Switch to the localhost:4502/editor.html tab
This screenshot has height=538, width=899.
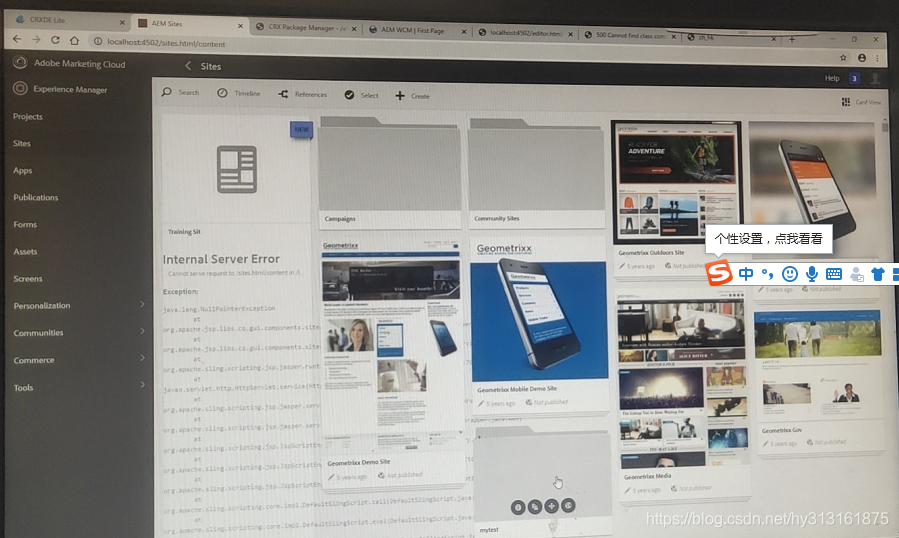point(525,33)
